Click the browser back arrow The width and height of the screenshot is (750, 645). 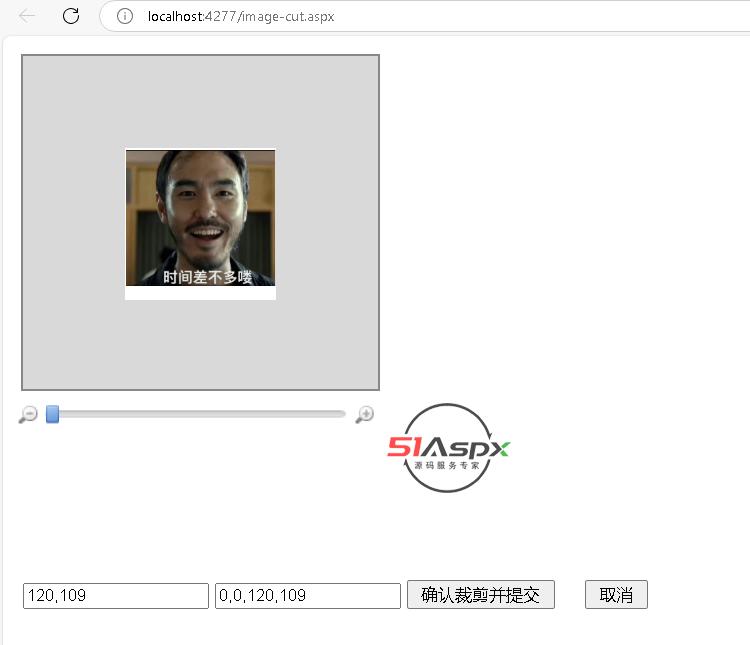27,16
